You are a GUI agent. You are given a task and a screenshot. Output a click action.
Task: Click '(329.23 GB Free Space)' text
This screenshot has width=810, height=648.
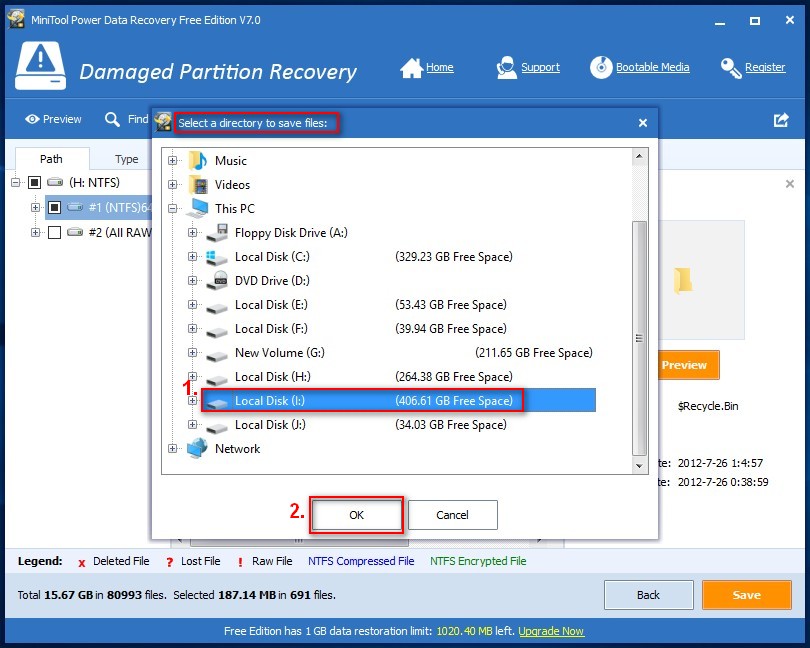(454, 257)
